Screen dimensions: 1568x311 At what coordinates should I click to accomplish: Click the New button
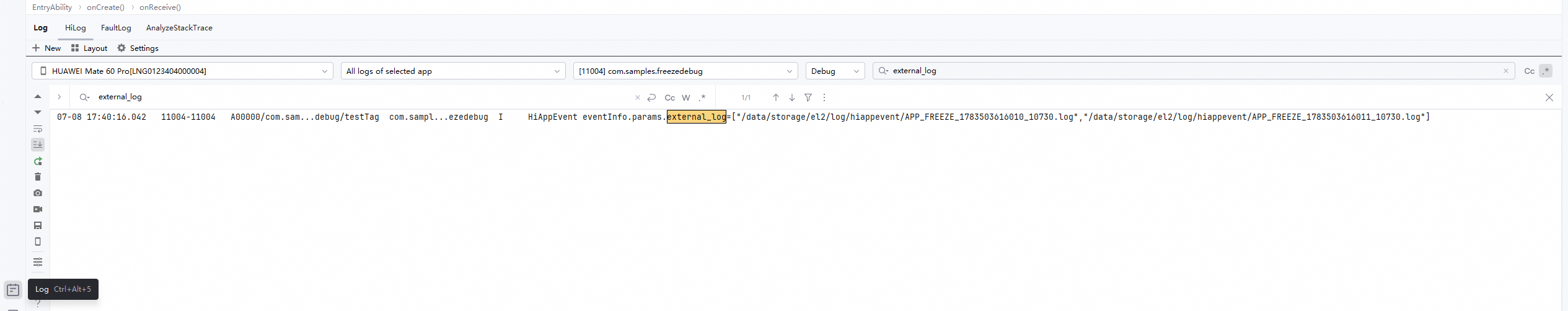(x=46, y=48)
